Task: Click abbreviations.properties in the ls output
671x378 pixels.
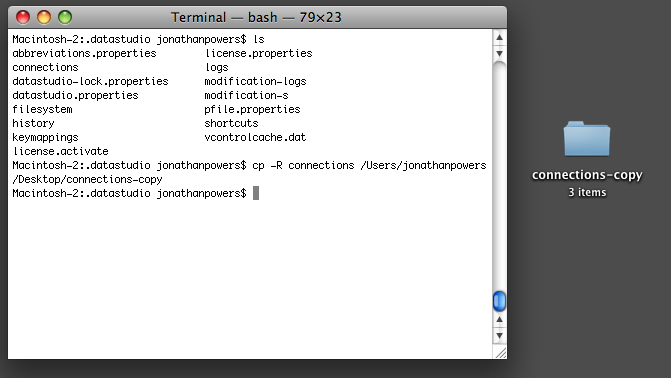Action: coord(84,54)
